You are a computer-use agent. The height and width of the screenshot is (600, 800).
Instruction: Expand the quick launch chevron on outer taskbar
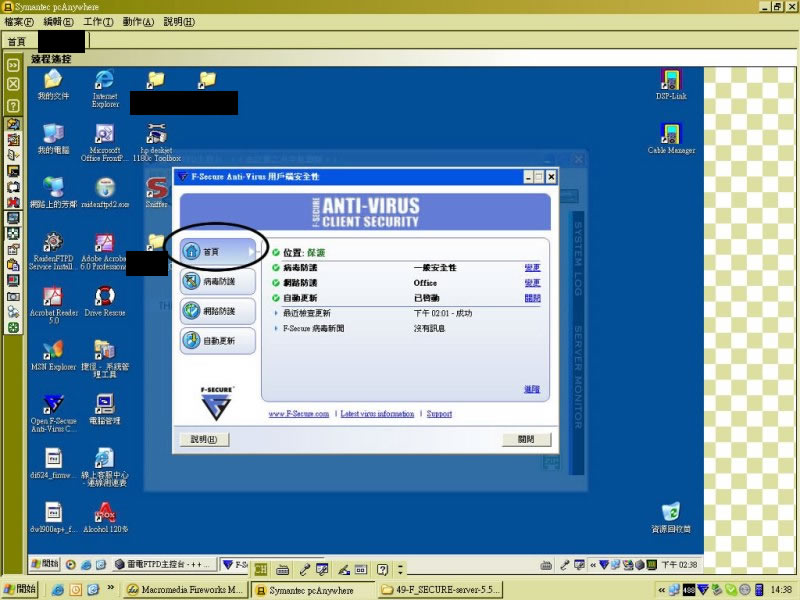click(111, 588)
